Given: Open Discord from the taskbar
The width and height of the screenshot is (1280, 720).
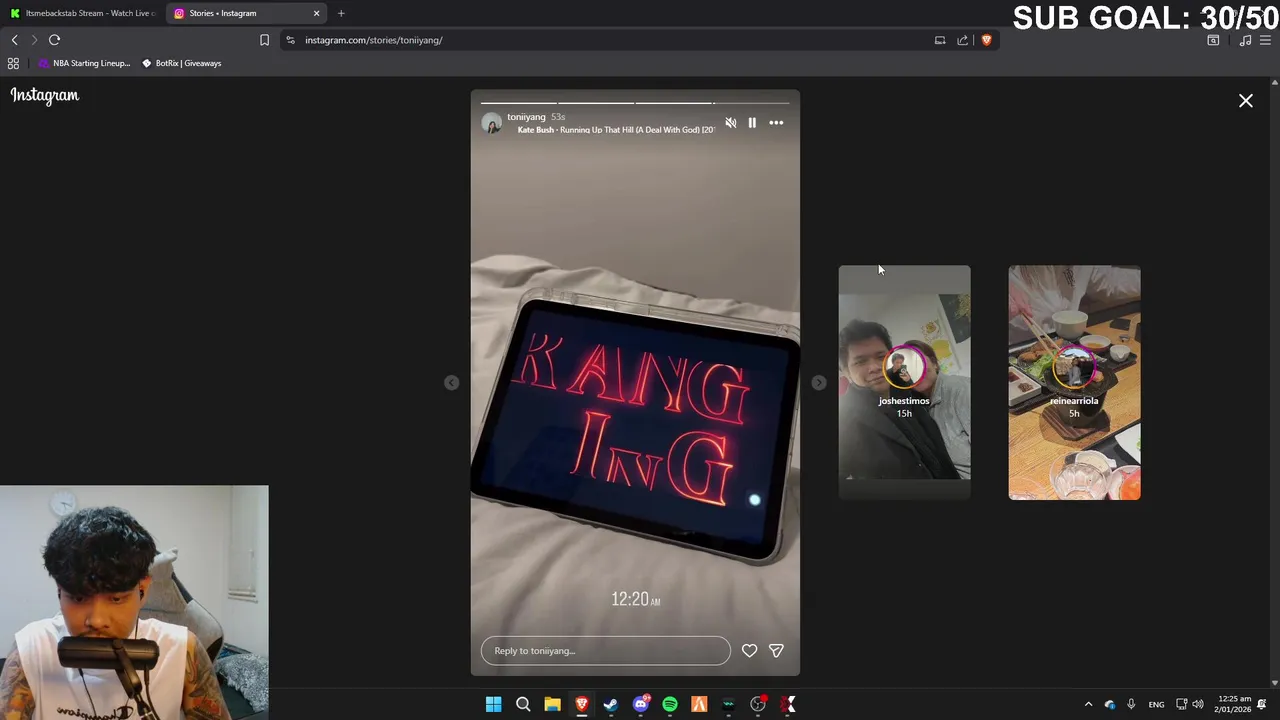Looking at the screenshot, I should pyautogui.click(x=641, y=705).
